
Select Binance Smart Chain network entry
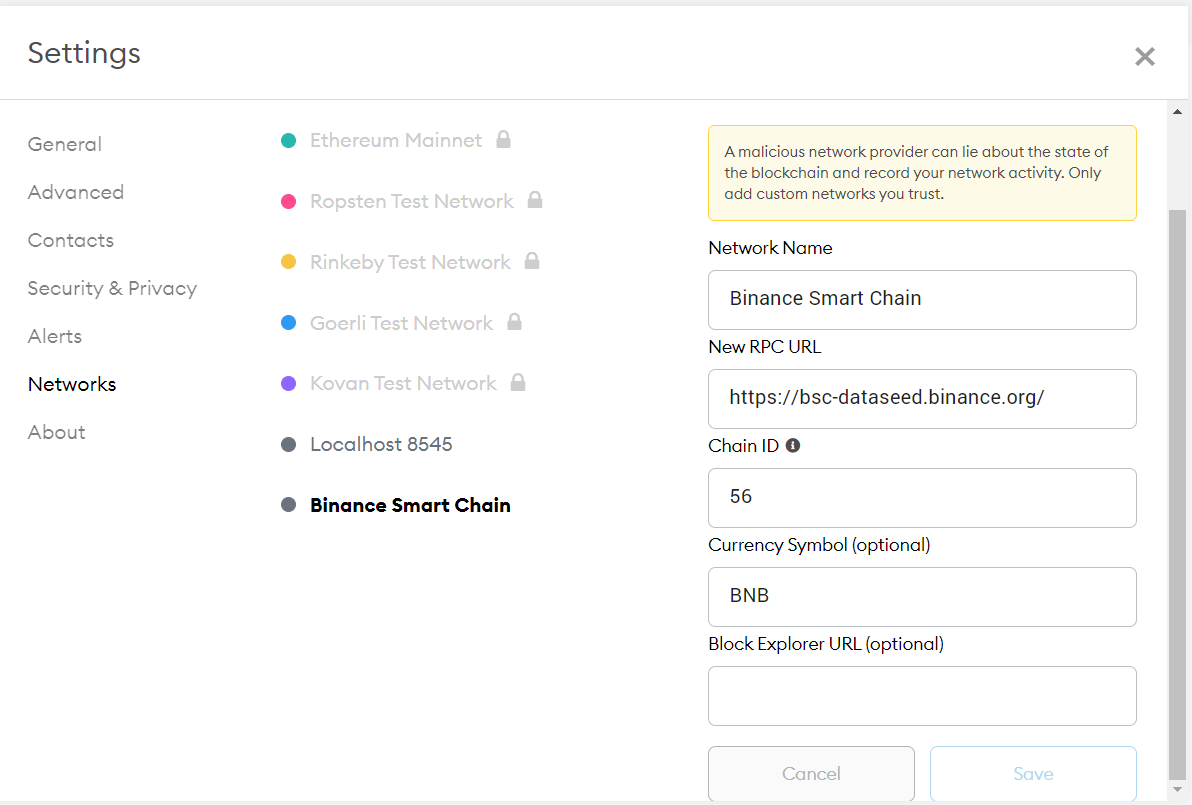click(x=411, y=505)
